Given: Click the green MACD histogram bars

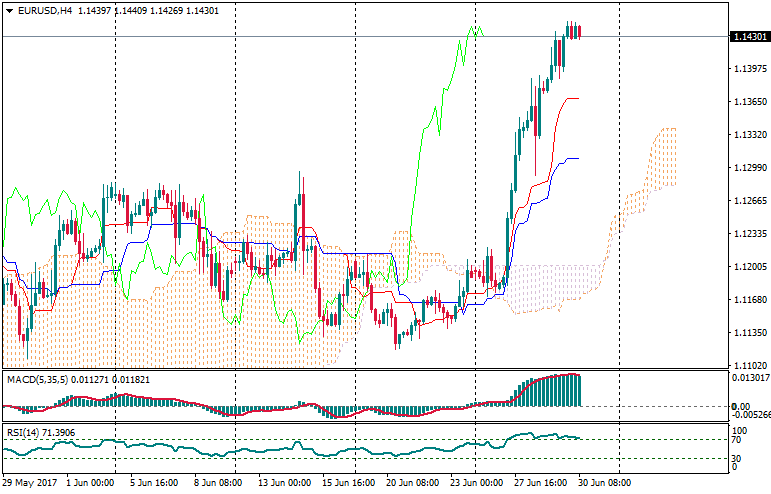Looking at the screenshot, I should pyautogui.click(x=550, y=390).
